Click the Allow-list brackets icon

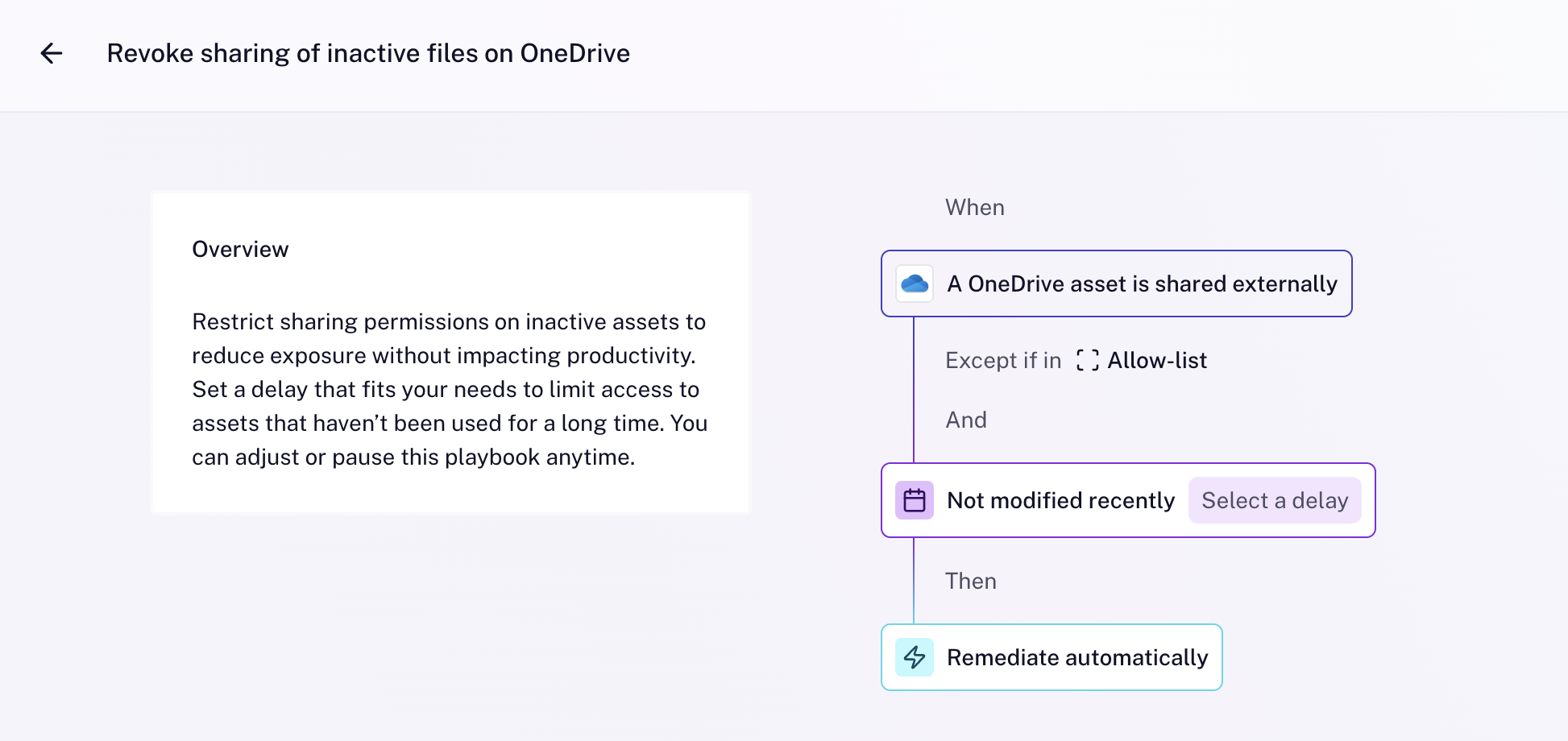(x=1087, y=360)
